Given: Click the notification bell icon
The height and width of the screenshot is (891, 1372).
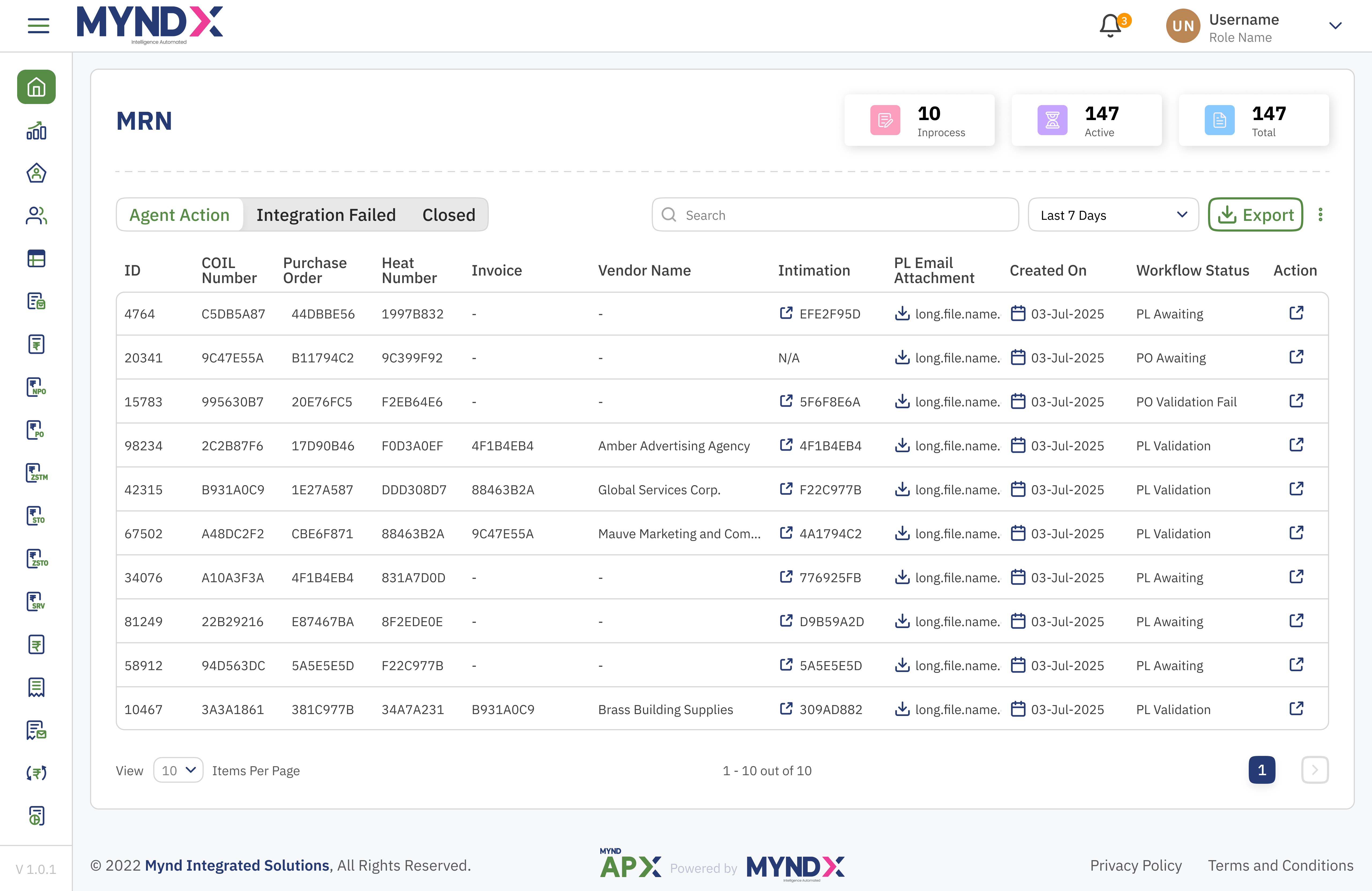Looking at the screenshot, I should (1110, 26).
